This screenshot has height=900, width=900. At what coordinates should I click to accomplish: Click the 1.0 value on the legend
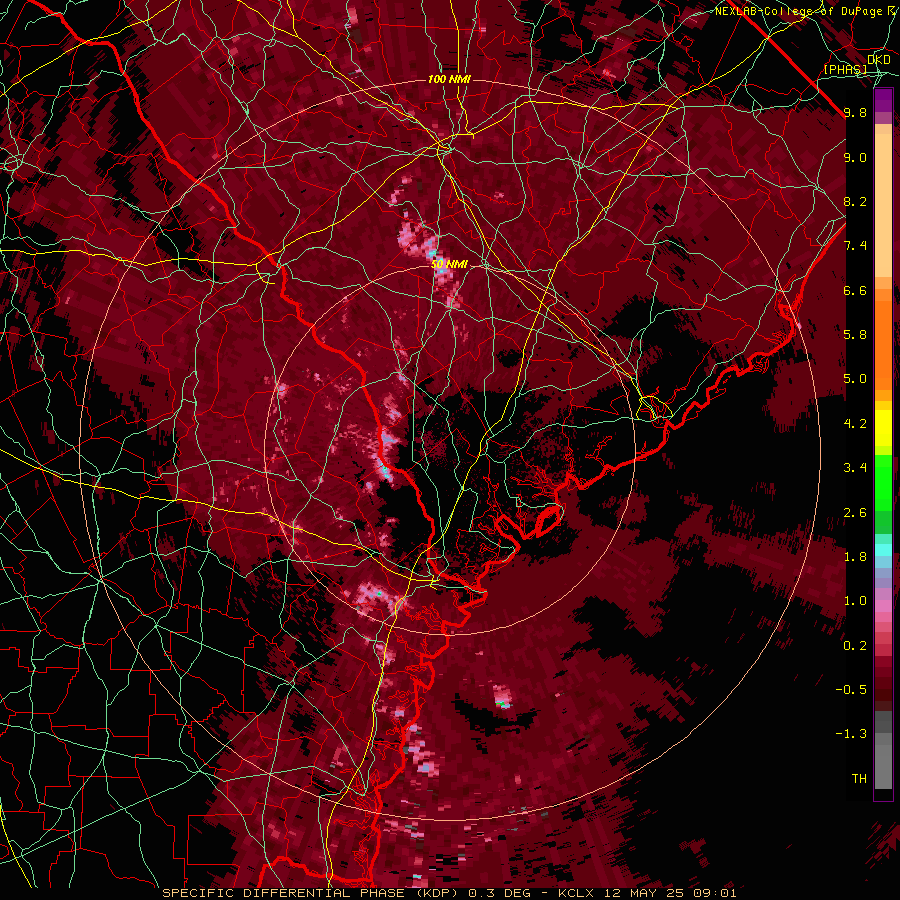tap(855, 601)
